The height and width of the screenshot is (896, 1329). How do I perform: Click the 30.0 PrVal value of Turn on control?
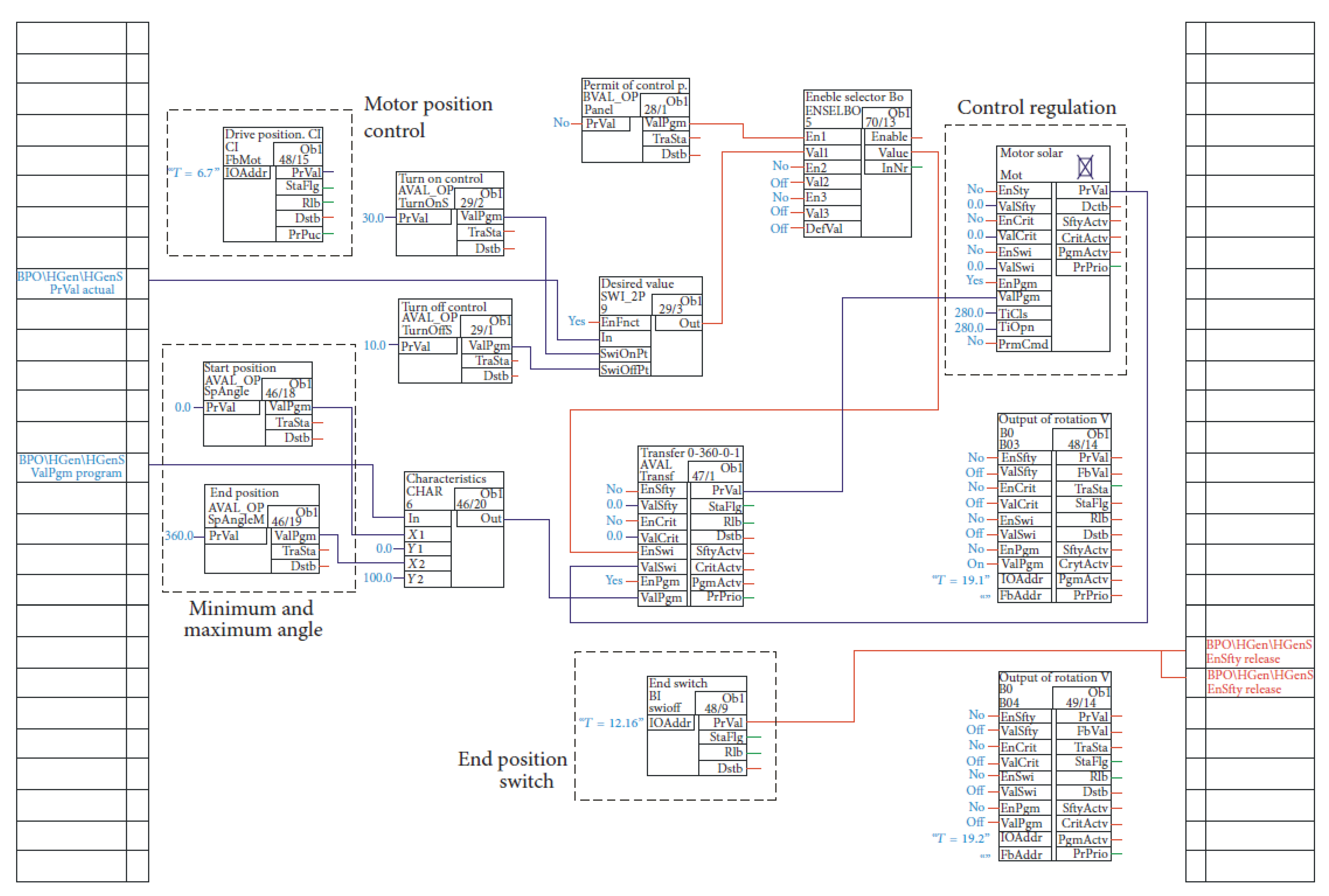pyautogui.click(x=373, y=218)
